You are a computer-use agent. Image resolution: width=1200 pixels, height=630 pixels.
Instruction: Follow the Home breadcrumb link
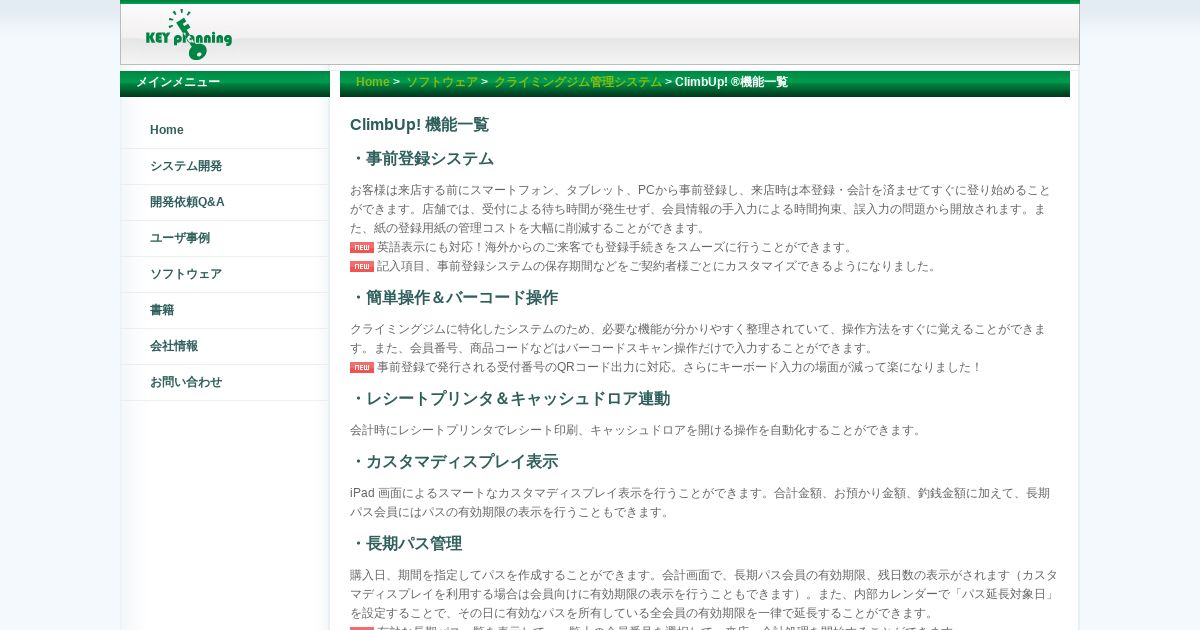(x=372, y=82)
